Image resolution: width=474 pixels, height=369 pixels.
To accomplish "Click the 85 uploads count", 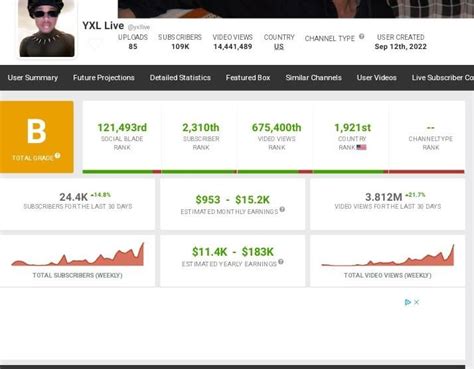I will [133, 47].
